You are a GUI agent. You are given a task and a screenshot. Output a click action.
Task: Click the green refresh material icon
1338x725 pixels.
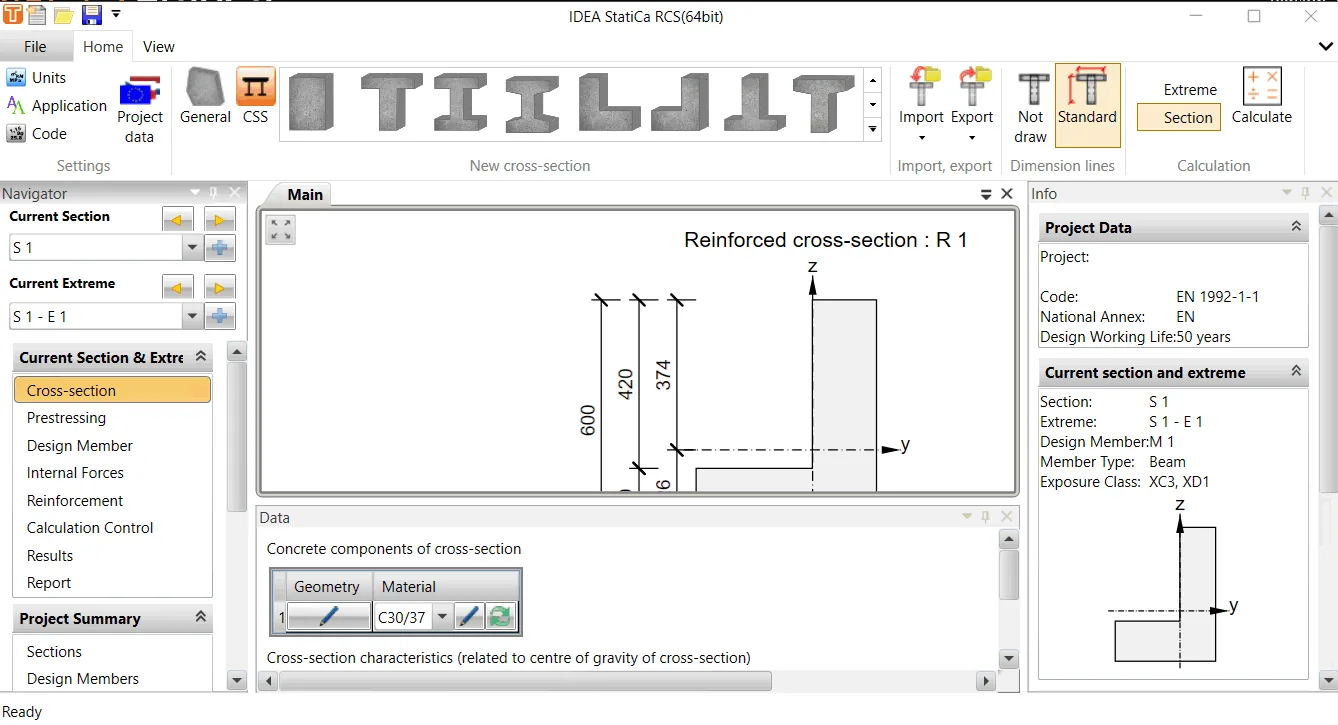pos(500,617)
